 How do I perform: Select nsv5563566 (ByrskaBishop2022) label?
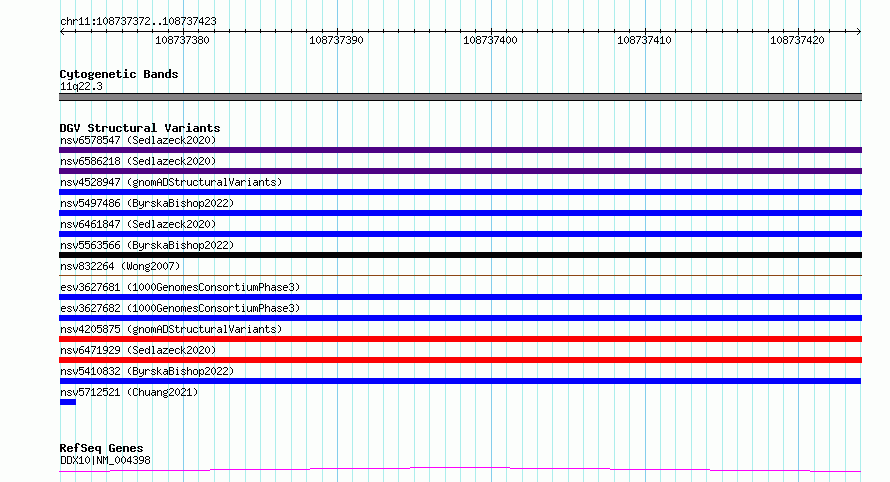click(x=147, y=245)
